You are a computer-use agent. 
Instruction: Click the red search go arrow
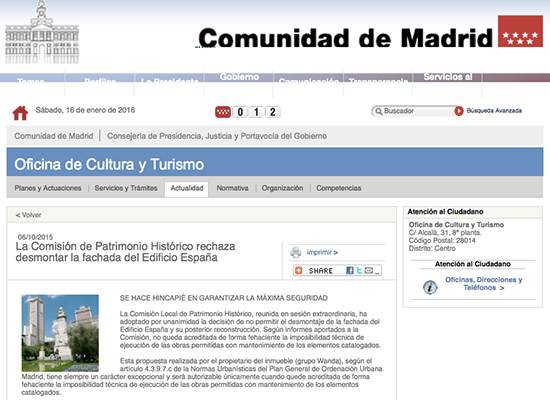pyautogui.click(x=459, y=111)
